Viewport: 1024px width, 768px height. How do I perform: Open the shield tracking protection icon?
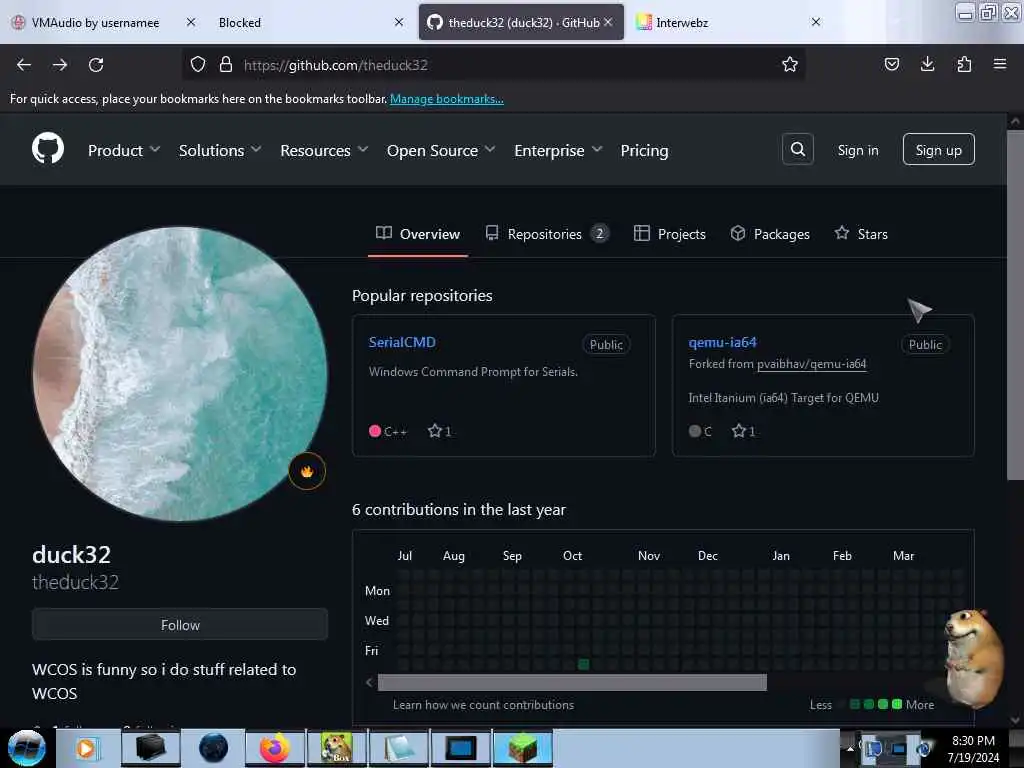coord(198,64)
